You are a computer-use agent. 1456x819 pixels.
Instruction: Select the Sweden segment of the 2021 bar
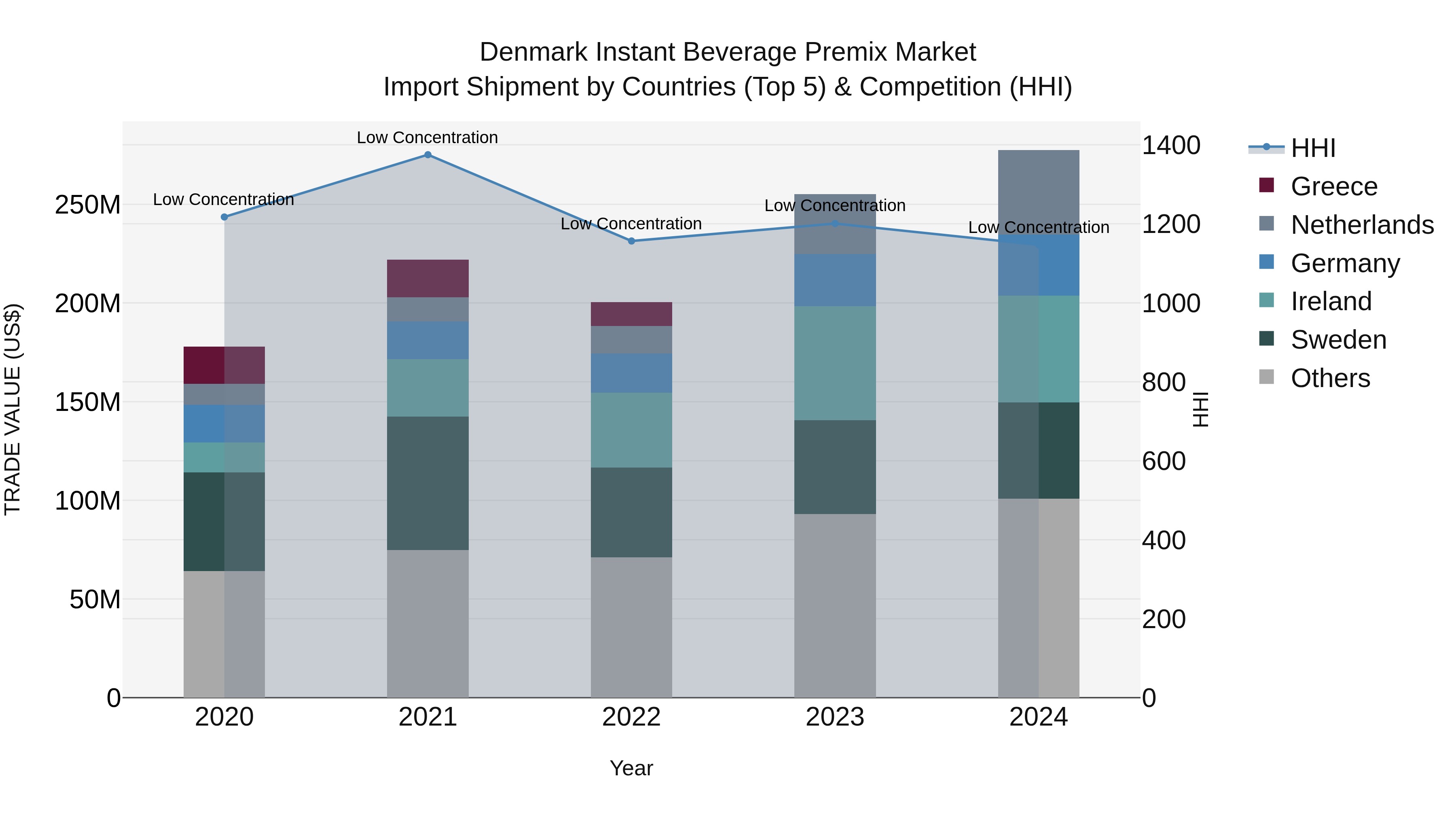click(428, 483)
